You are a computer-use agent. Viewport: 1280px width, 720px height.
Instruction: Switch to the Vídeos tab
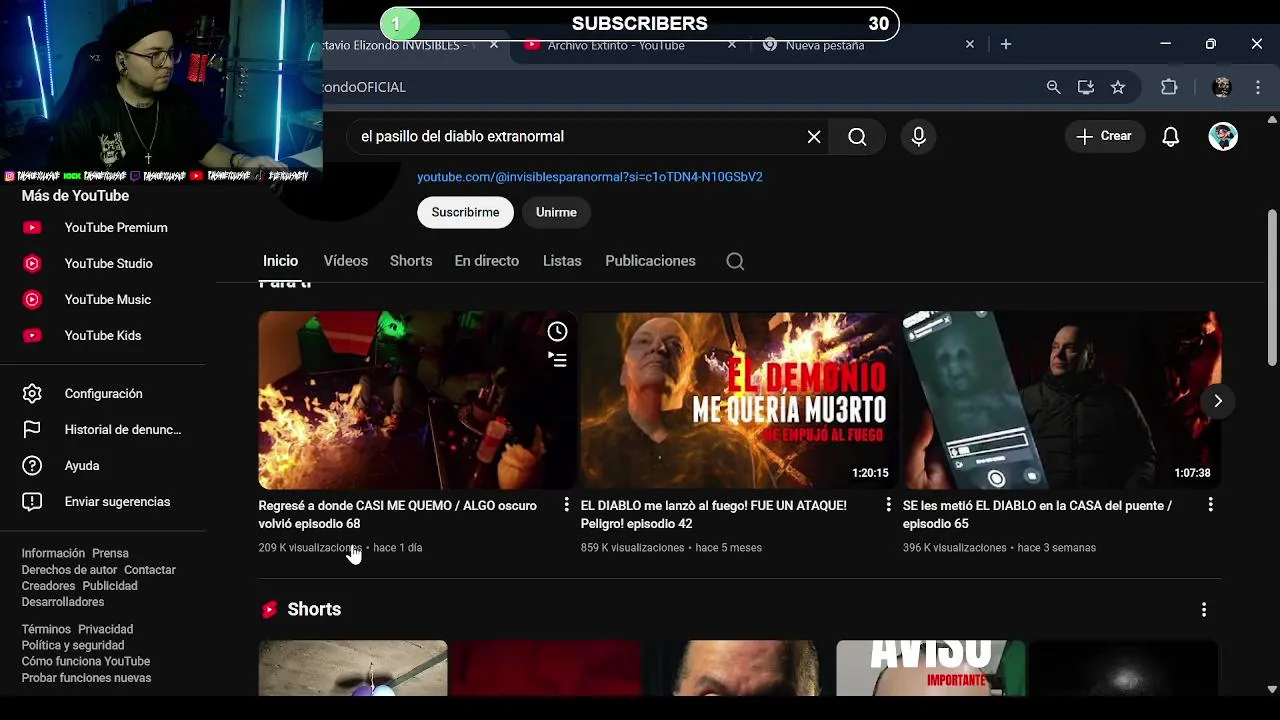[345, 261]
